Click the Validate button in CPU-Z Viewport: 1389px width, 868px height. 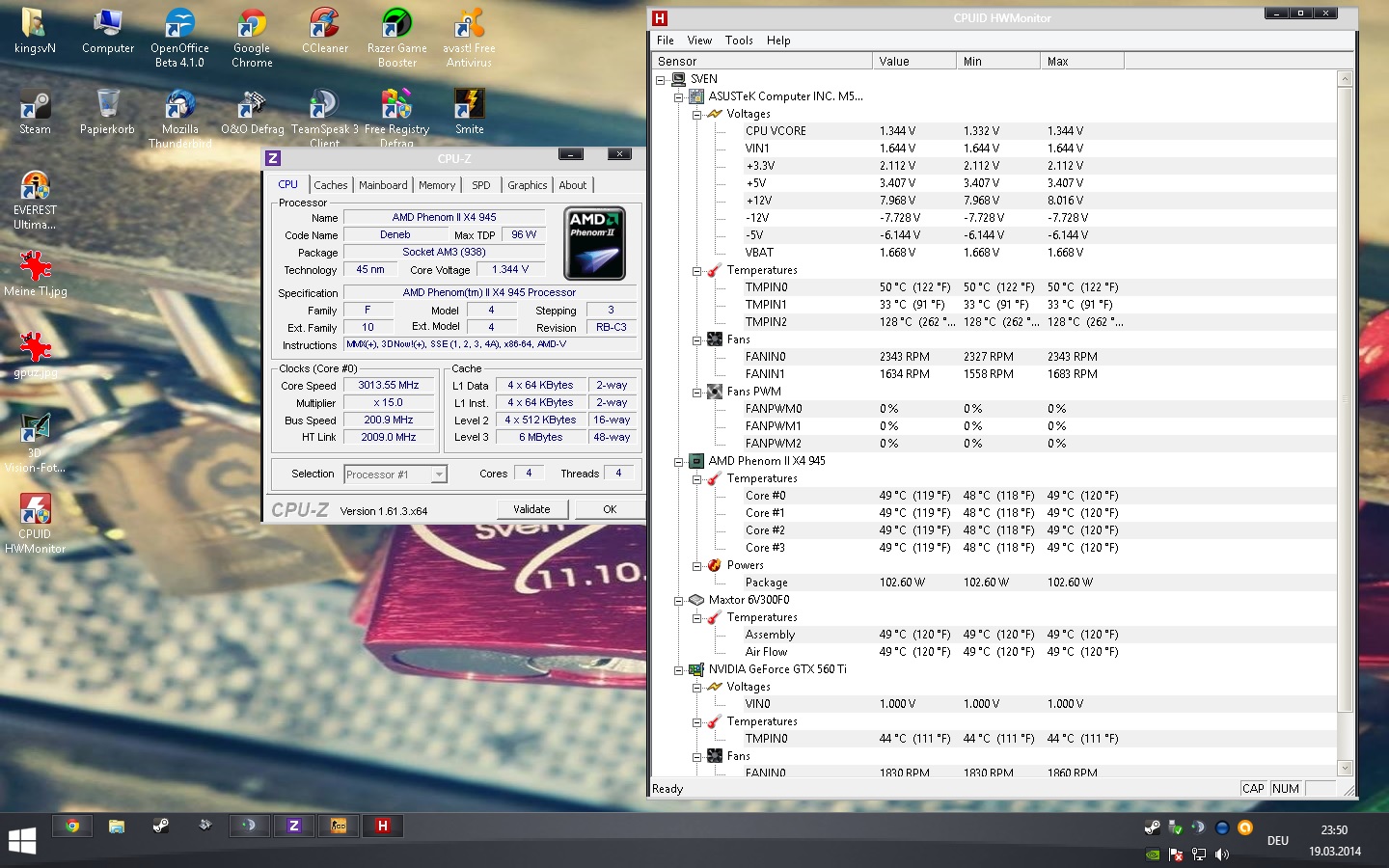click(x=531, y=509)
